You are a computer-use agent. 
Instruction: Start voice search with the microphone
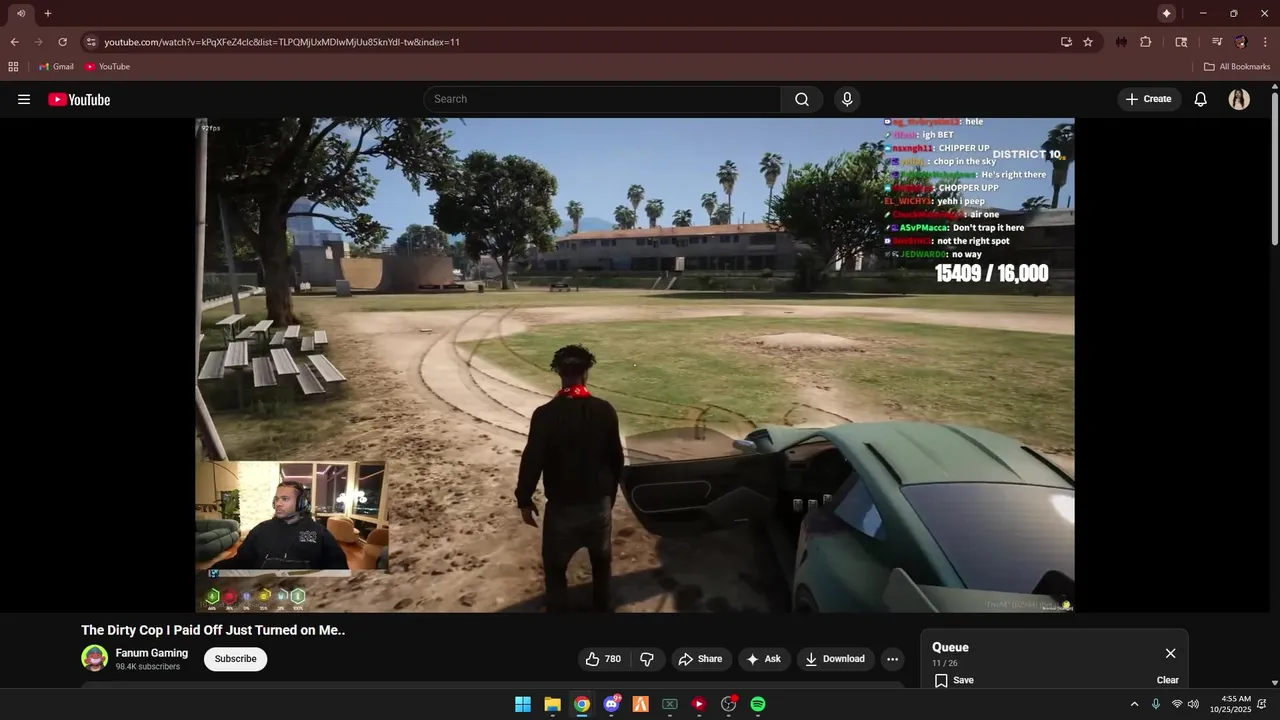(x=847, y=99)
